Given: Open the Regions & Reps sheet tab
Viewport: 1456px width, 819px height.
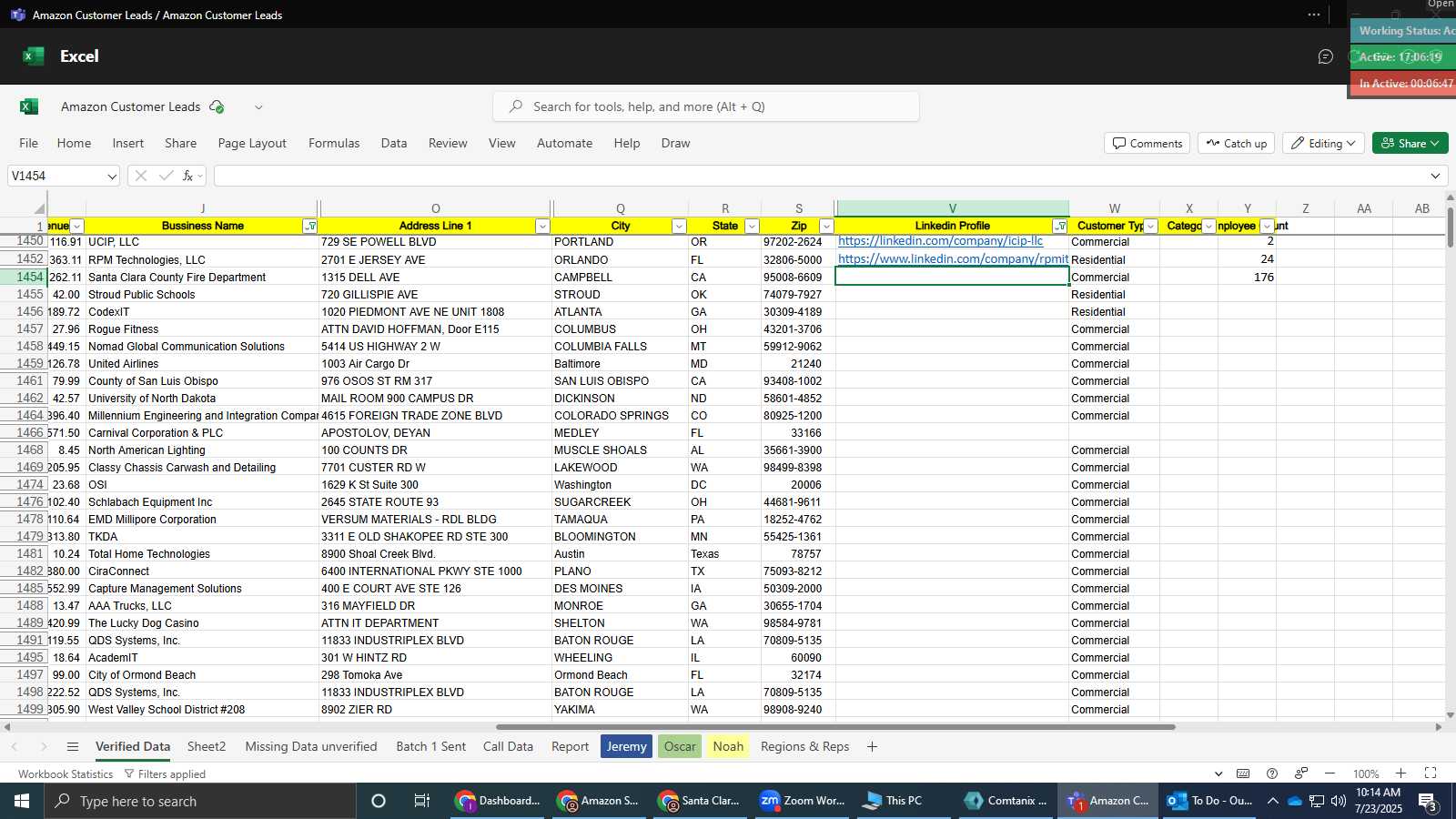Looking at the screenshot, I should click(x=804, y=746).
